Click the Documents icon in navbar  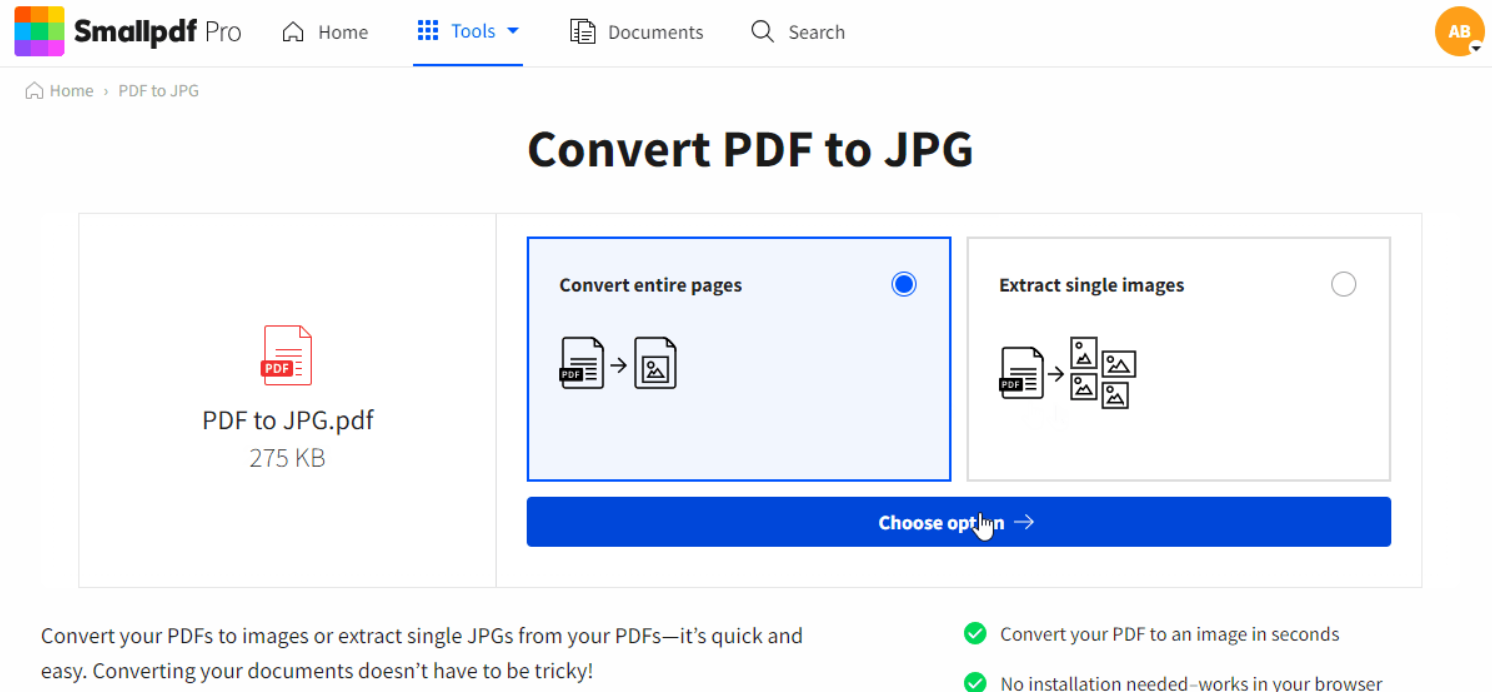582,32
